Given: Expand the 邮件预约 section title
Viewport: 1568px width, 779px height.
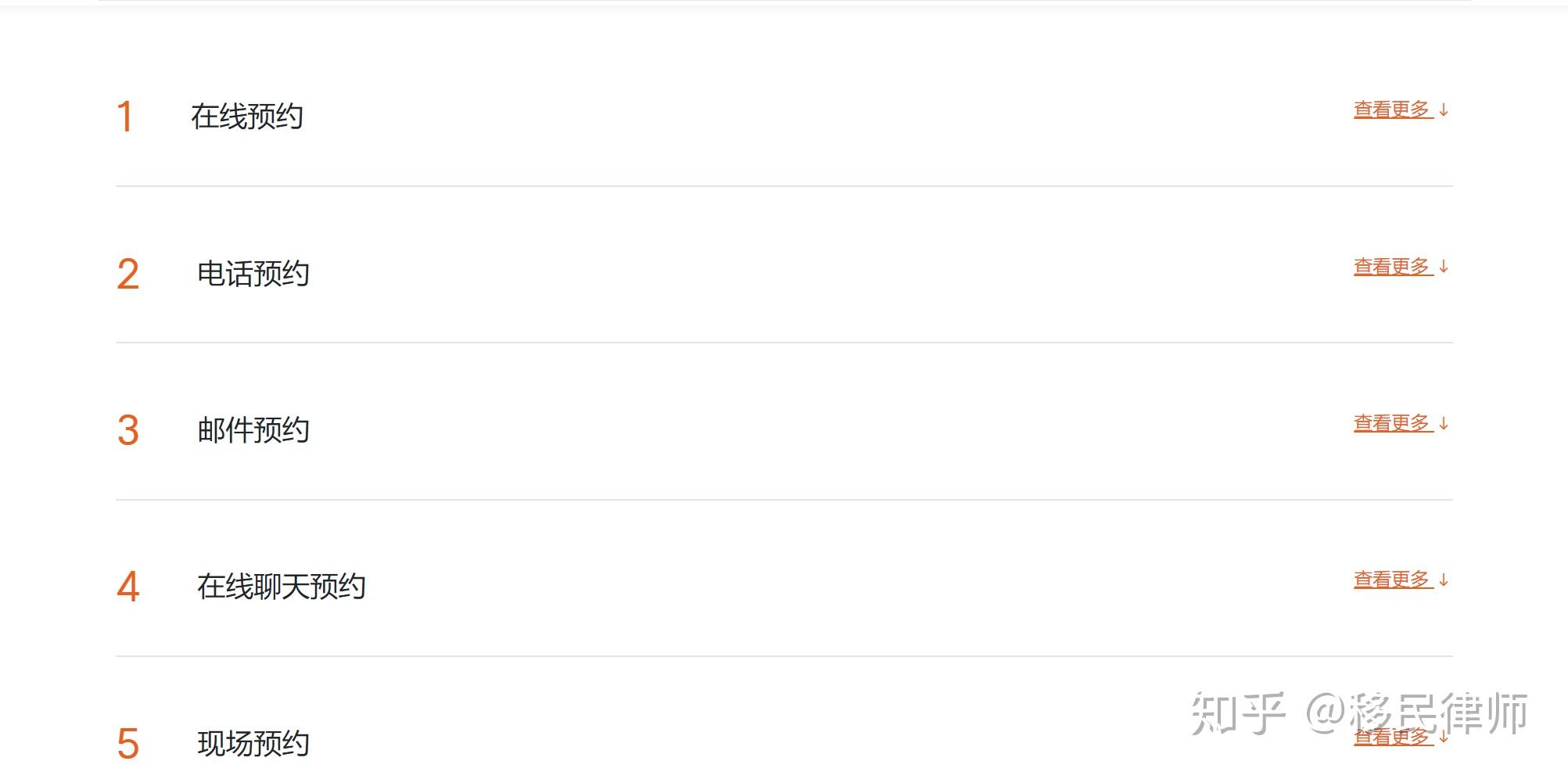Looking at the screenshot, I should pyautogui.click(x=253, y=430).
